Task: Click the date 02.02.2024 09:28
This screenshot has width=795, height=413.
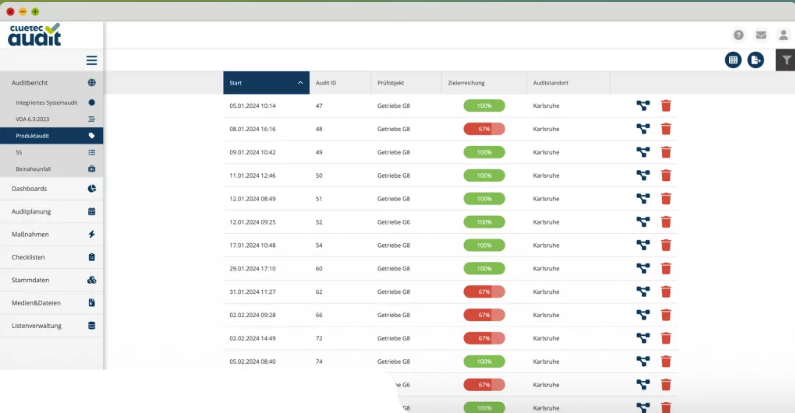Action: [x=252, y=315]
